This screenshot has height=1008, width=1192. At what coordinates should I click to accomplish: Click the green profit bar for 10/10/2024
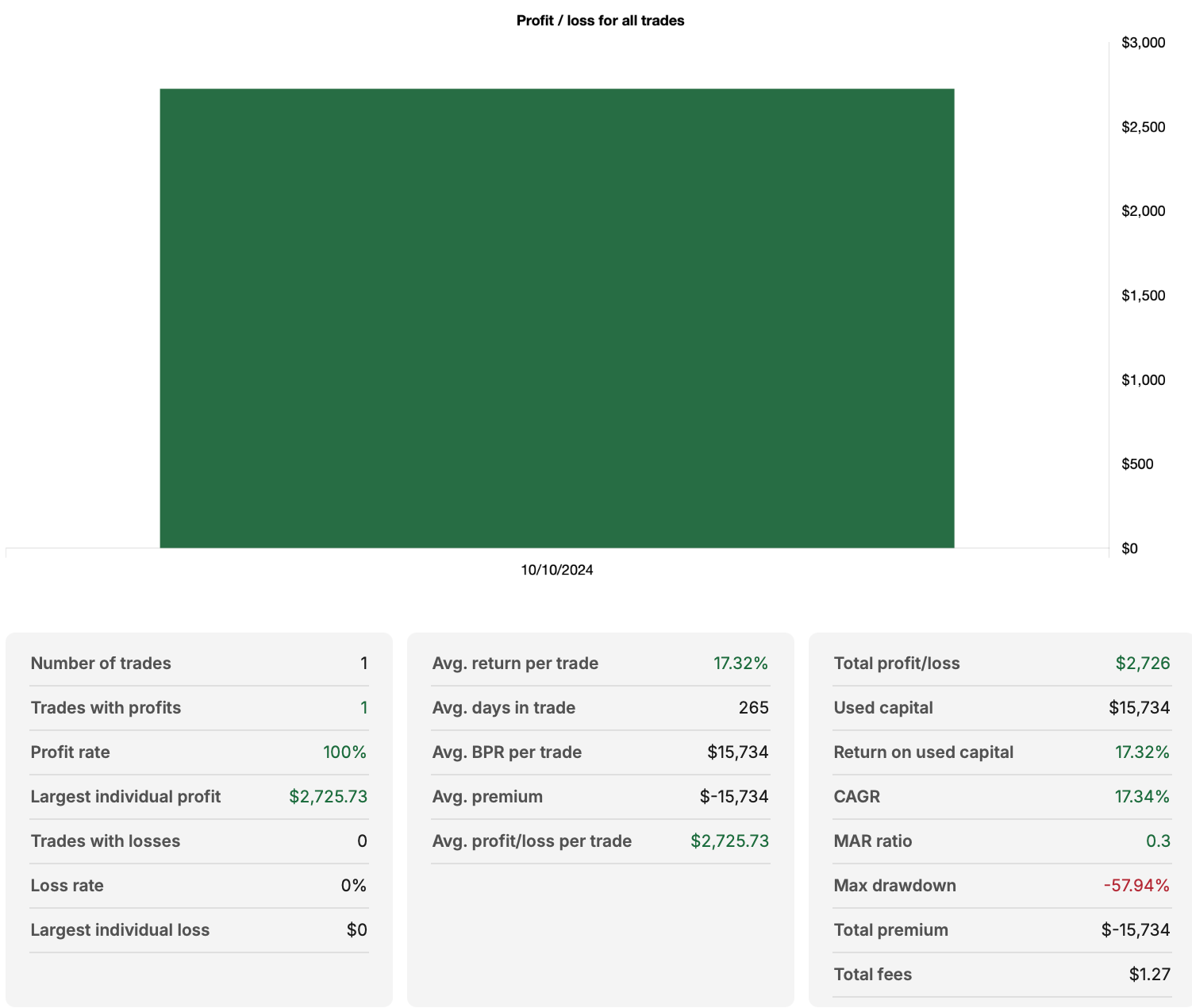pyautogui.click(x=556, y=317)
